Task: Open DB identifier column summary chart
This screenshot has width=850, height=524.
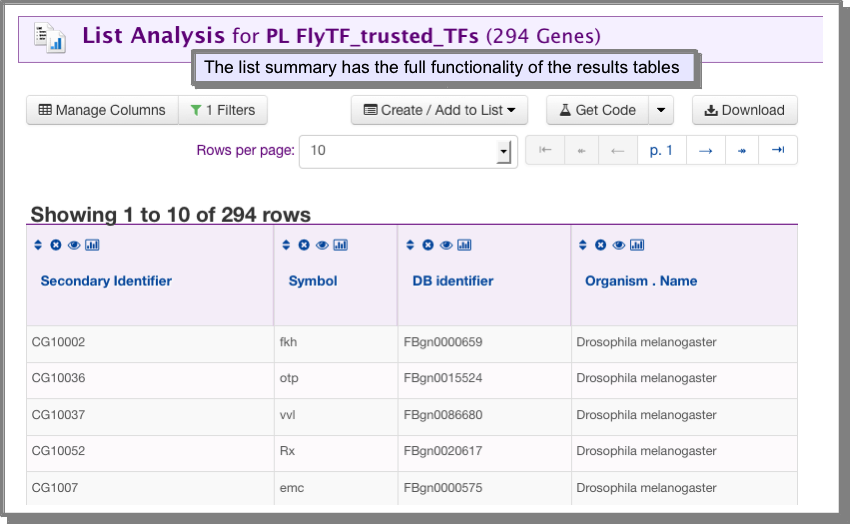Action: coord(465,245)
